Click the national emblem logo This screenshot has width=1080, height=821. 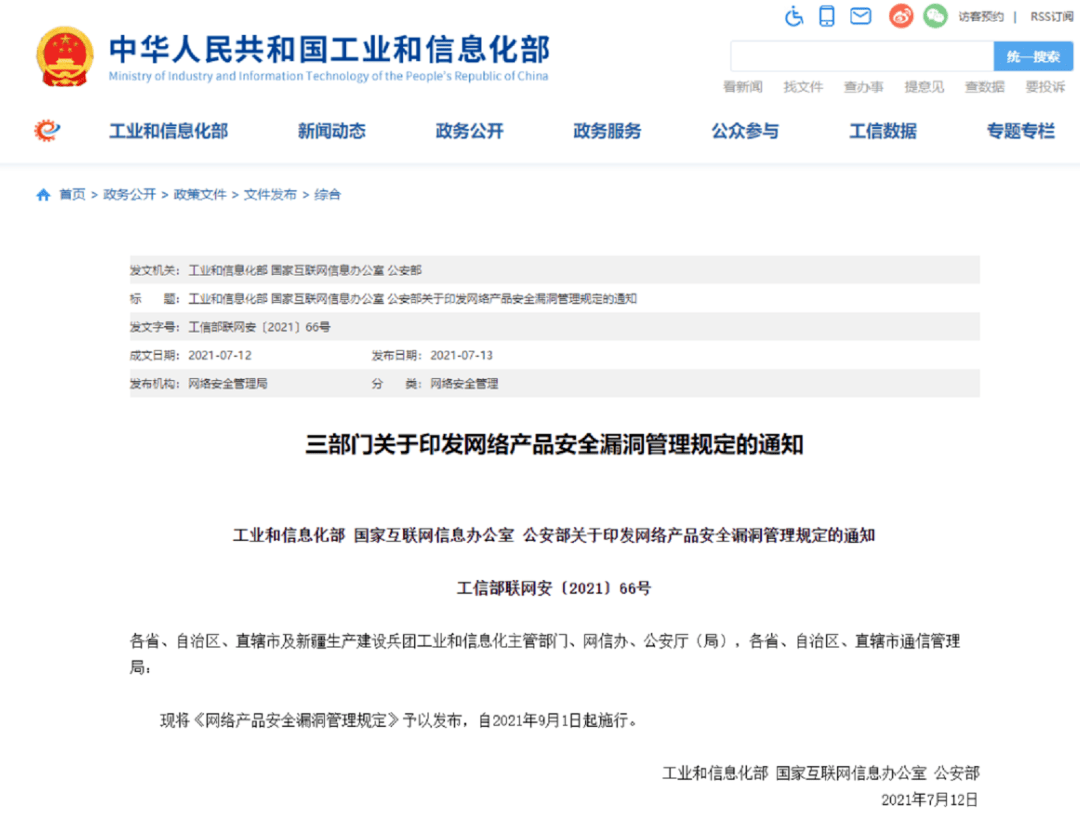coord(65,56)
